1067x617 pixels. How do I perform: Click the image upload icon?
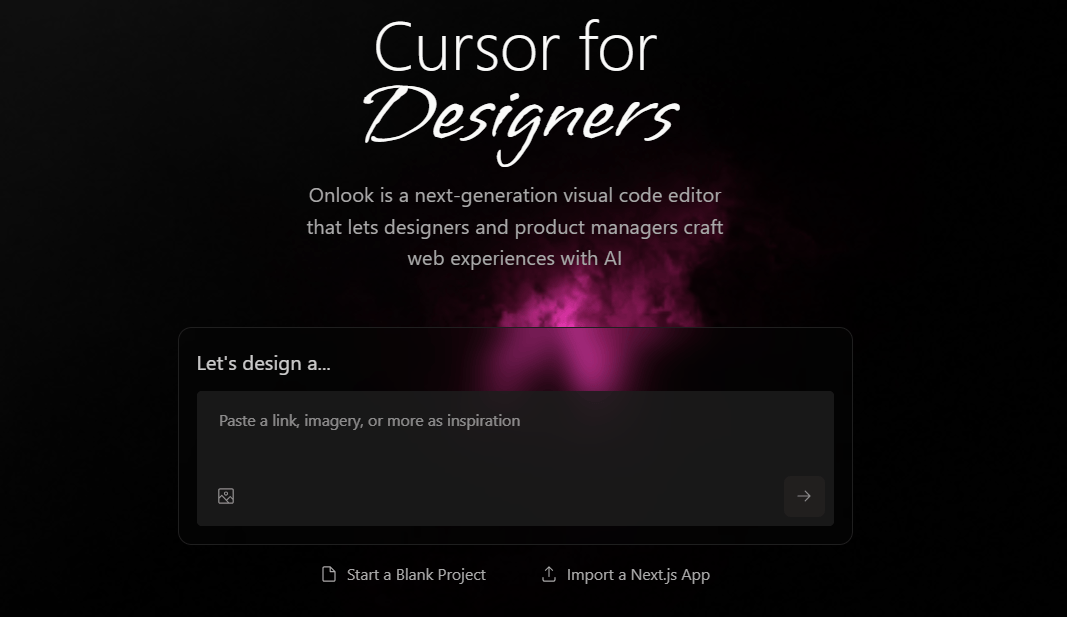[x=226, y=496]
